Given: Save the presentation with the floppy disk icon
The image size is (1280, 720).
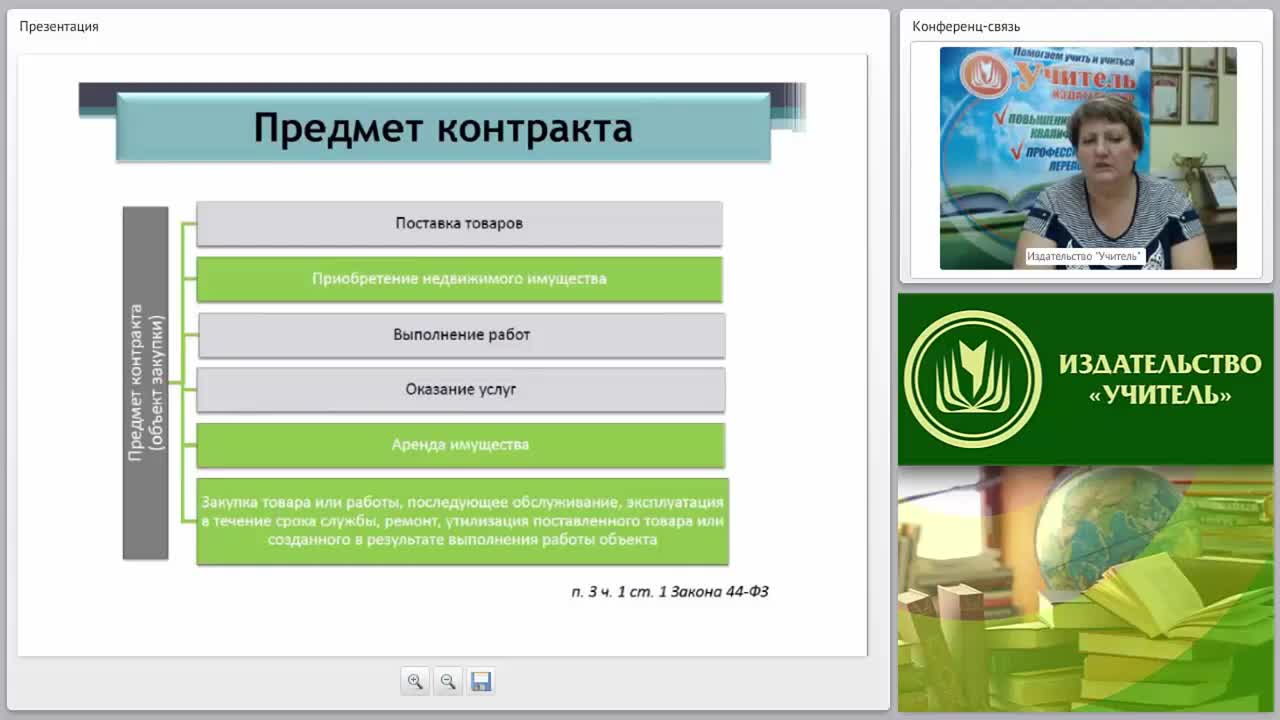Looking at the screenshot, I should tap(481, 681).
